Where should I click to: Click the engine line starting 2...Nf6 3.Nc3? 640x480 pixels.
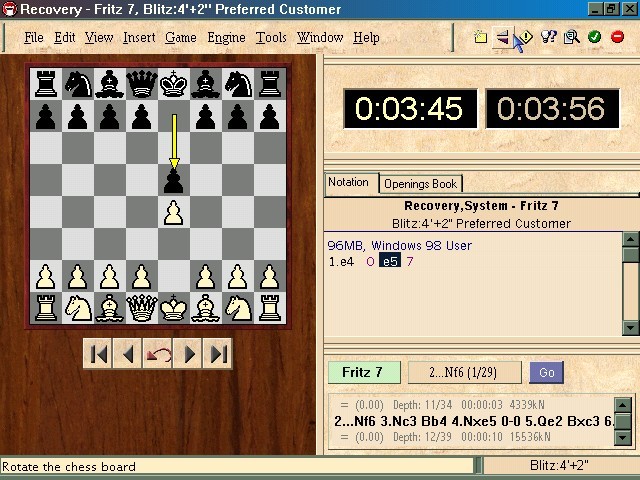(473, 421)
